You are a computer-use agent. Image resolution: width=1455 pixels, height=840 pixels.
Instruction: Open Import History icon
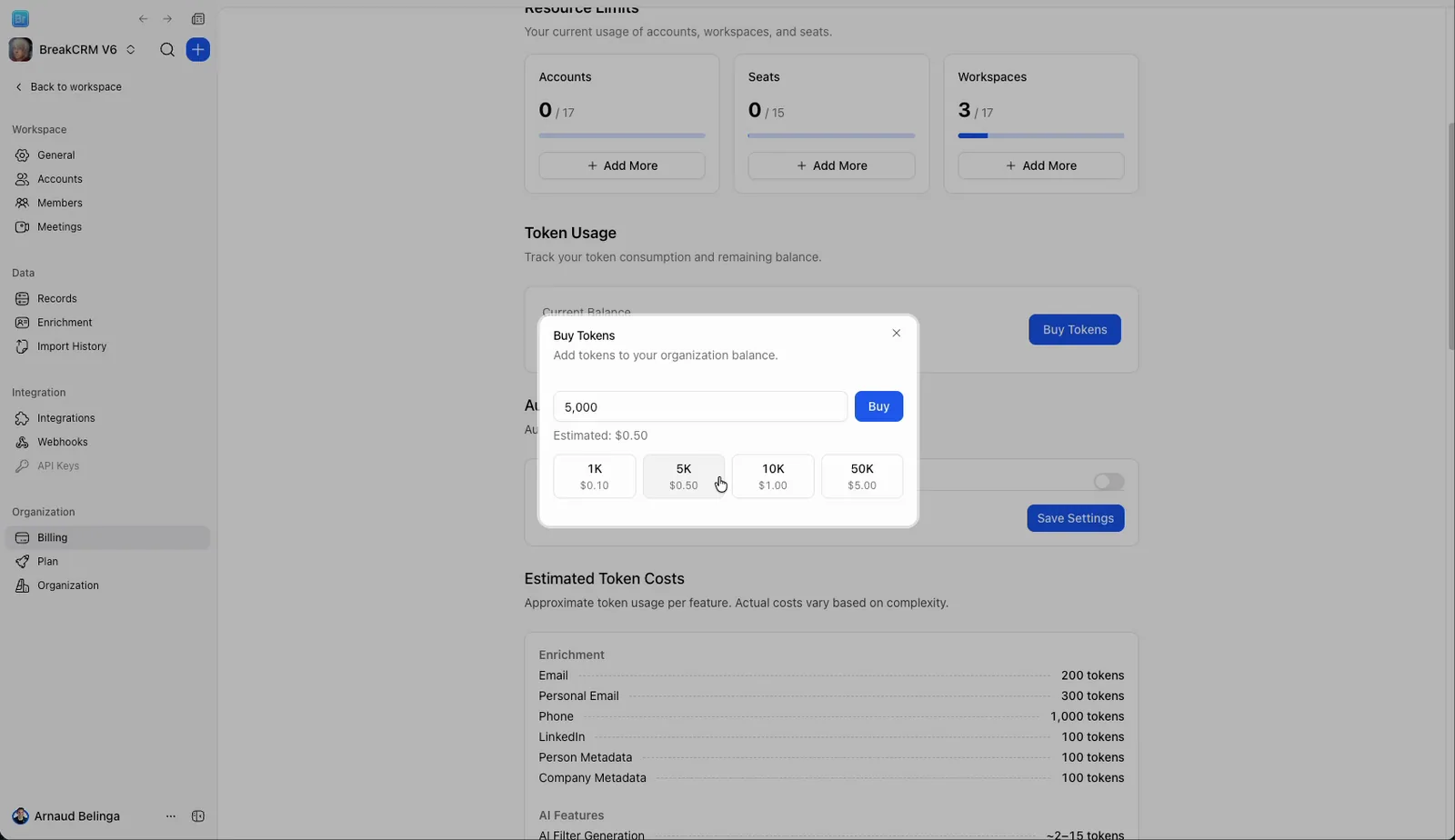22,346
